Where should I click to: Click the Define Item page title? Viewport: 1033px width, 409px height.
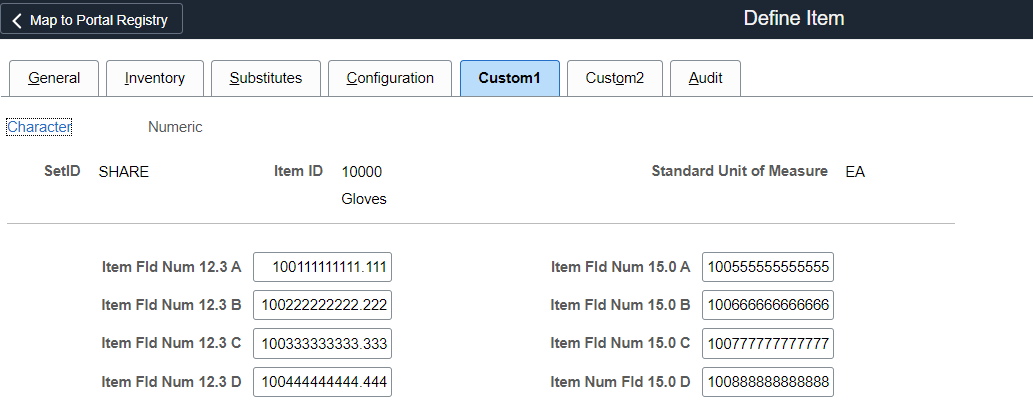click(794, 19)
